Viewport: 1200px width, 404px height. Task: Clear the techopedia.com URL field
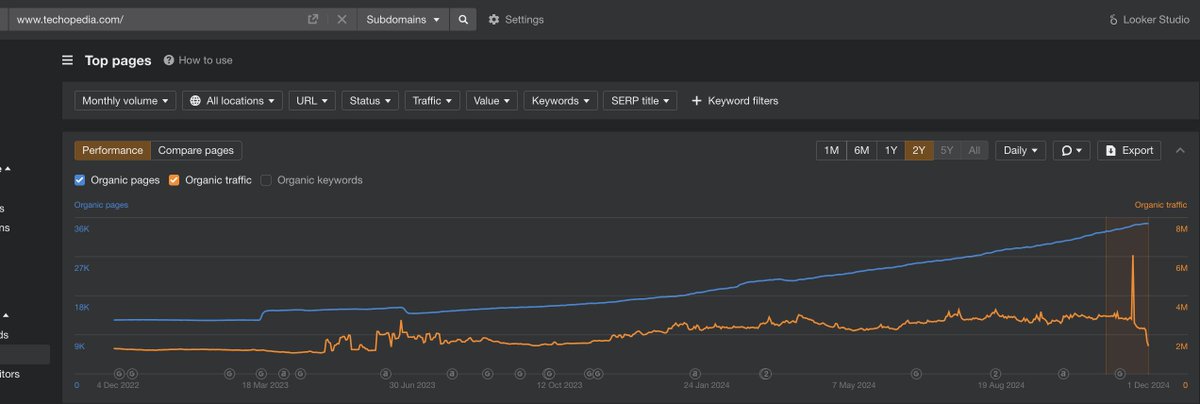tap(342, 19)
